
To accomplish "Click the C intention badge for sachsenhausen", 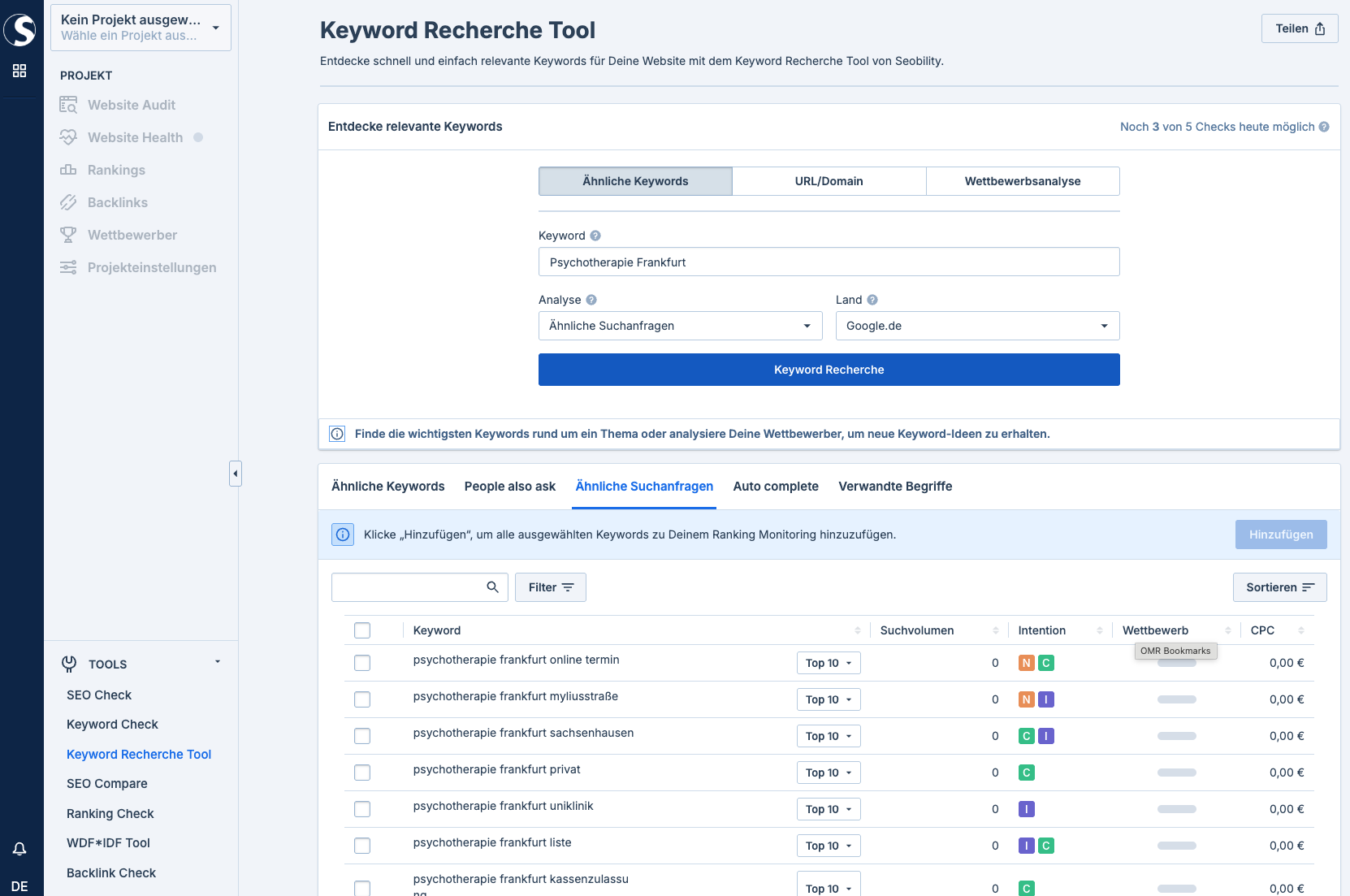I will point(1027,736).
